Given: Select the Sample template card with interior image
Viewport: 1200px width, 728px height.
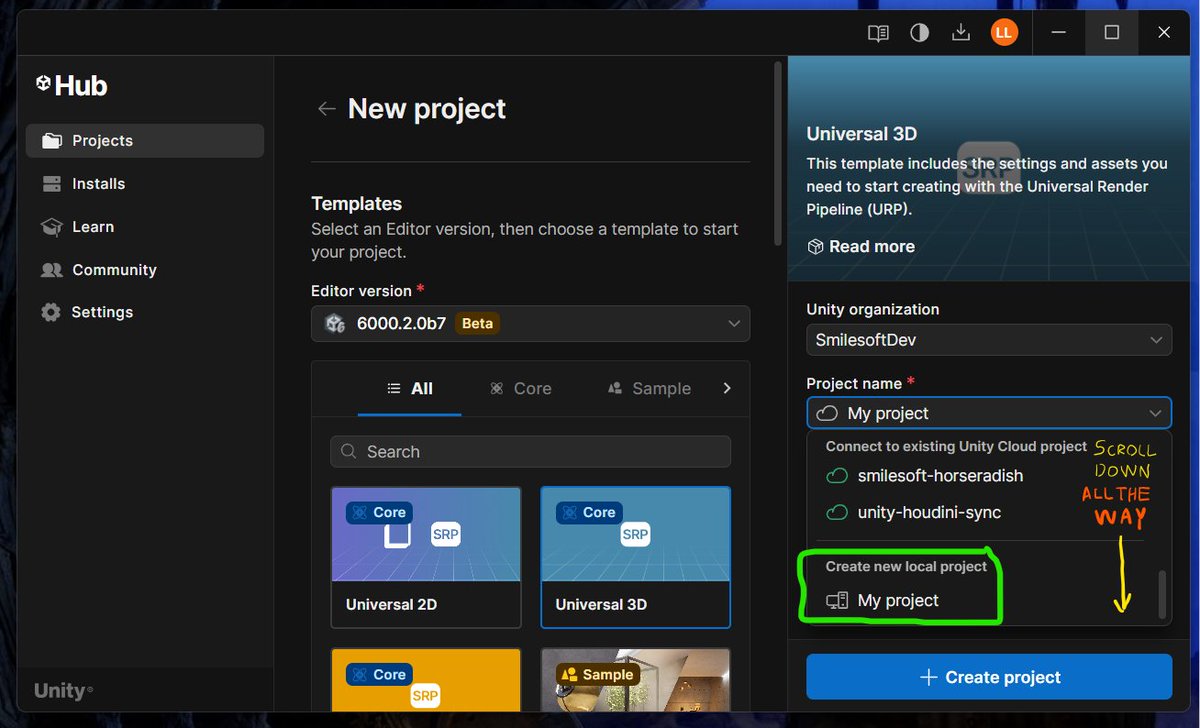Looking at the screenshot, I should [636, 679].
